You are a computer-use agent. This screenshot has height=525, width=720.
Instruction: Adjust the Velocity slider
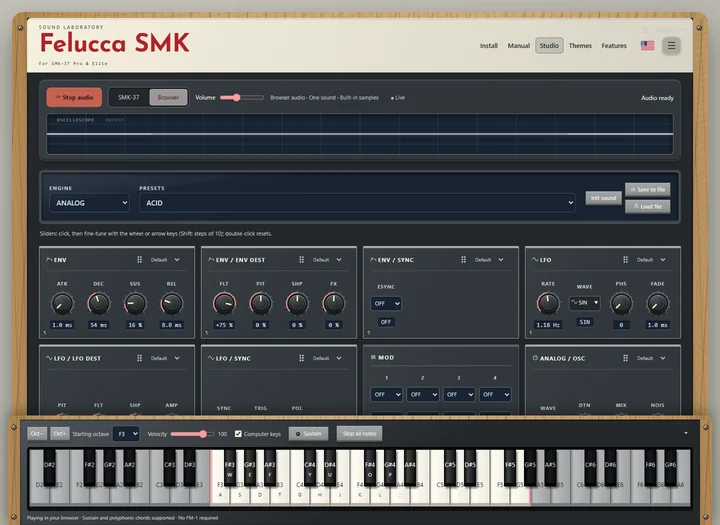tap(192, 434)
